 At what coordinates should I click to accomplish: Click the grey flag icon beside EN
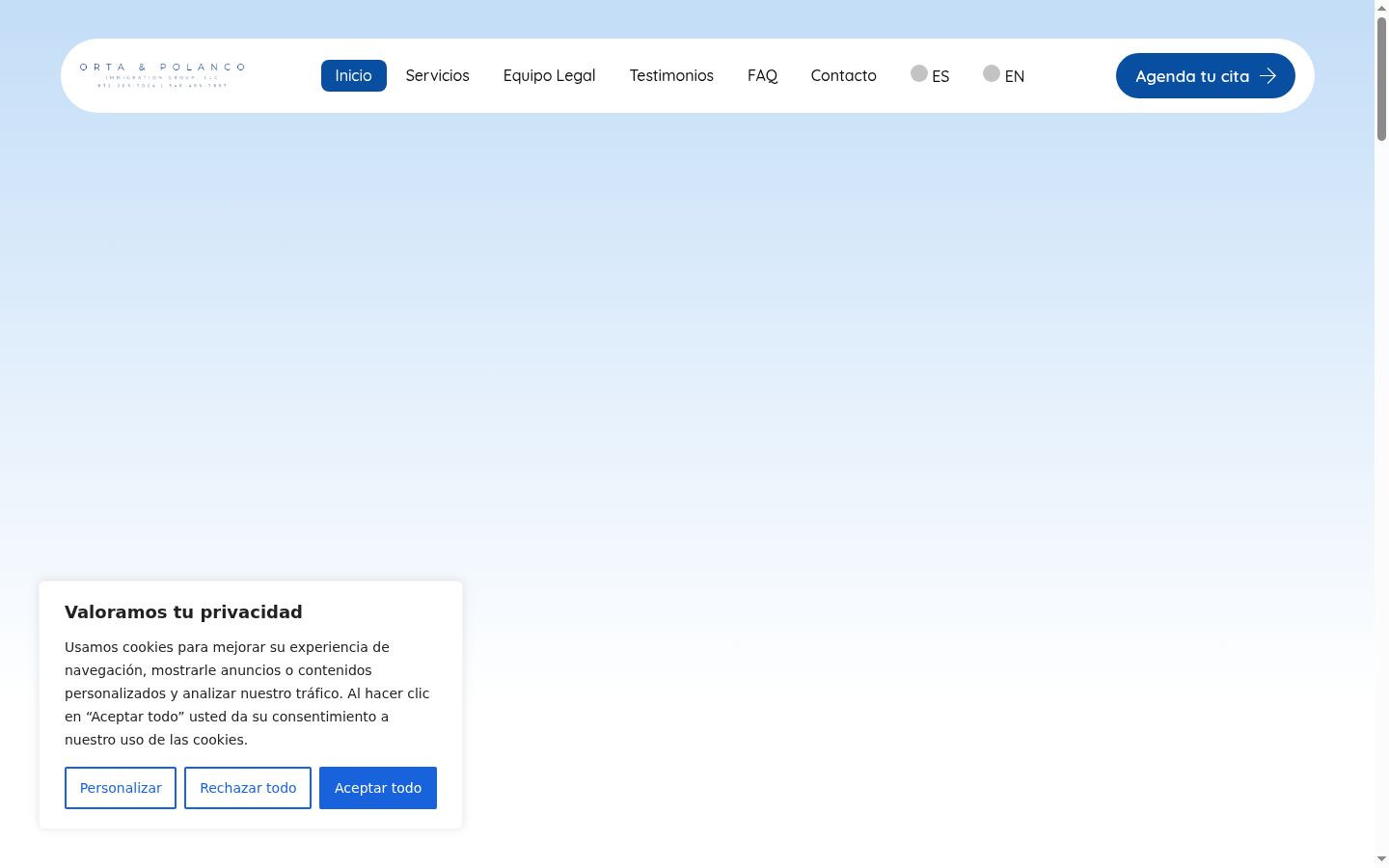[x=992, y=73]
